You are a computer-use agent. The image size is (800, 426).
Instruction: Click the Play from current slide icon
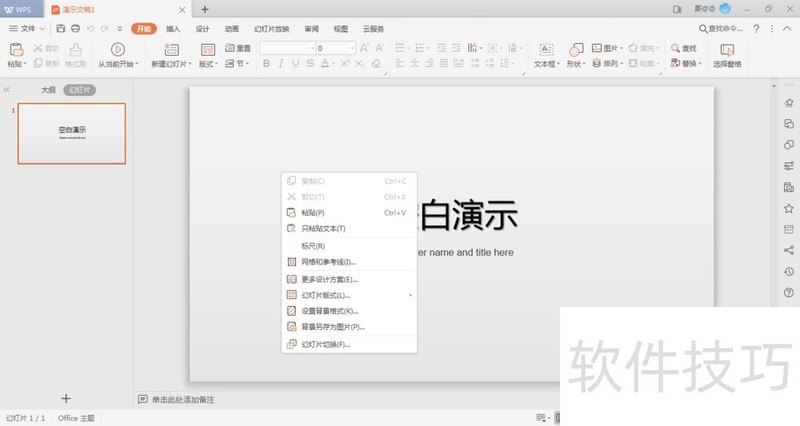click(118, 48)
